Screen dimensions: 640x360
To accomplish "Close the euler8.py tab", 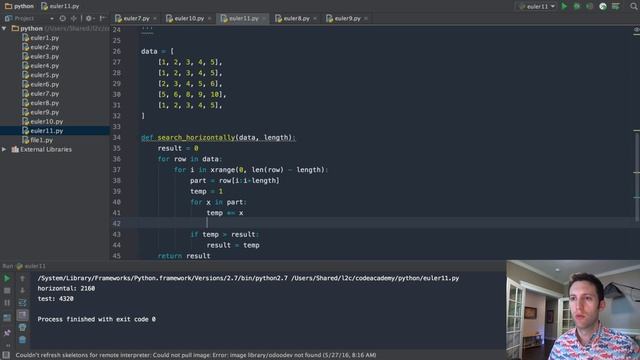I will 315,19.
